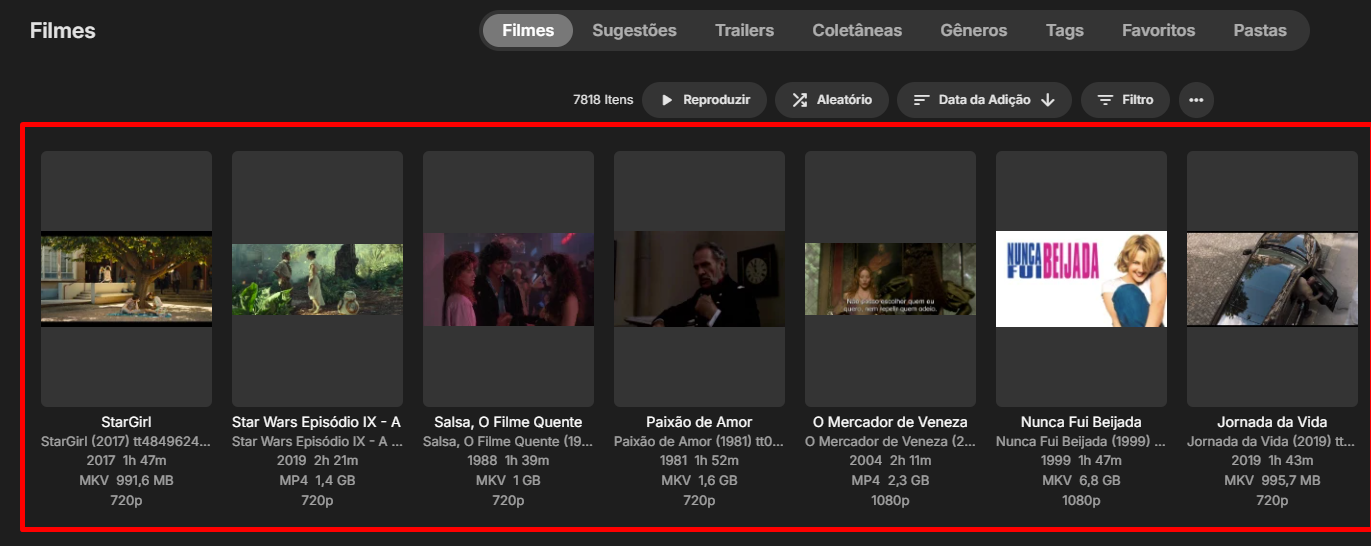Open the Trailers tab
This screenshot has height=546, width=1371.
pyautogui.click(x=744, y=30)
